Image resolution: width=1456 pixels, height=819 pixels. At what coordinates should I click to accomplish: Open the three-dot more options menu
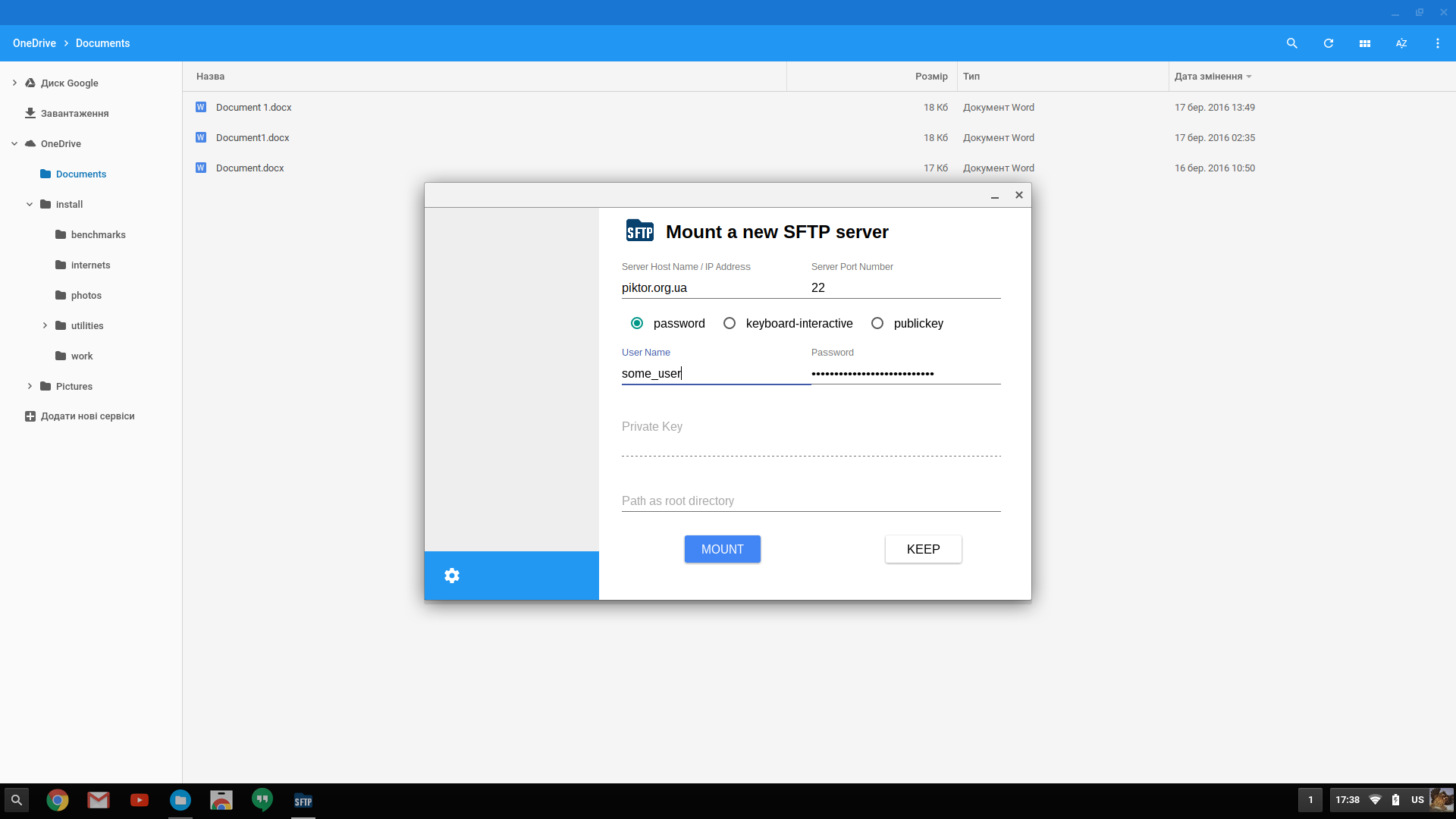(x=1438, y=43)
